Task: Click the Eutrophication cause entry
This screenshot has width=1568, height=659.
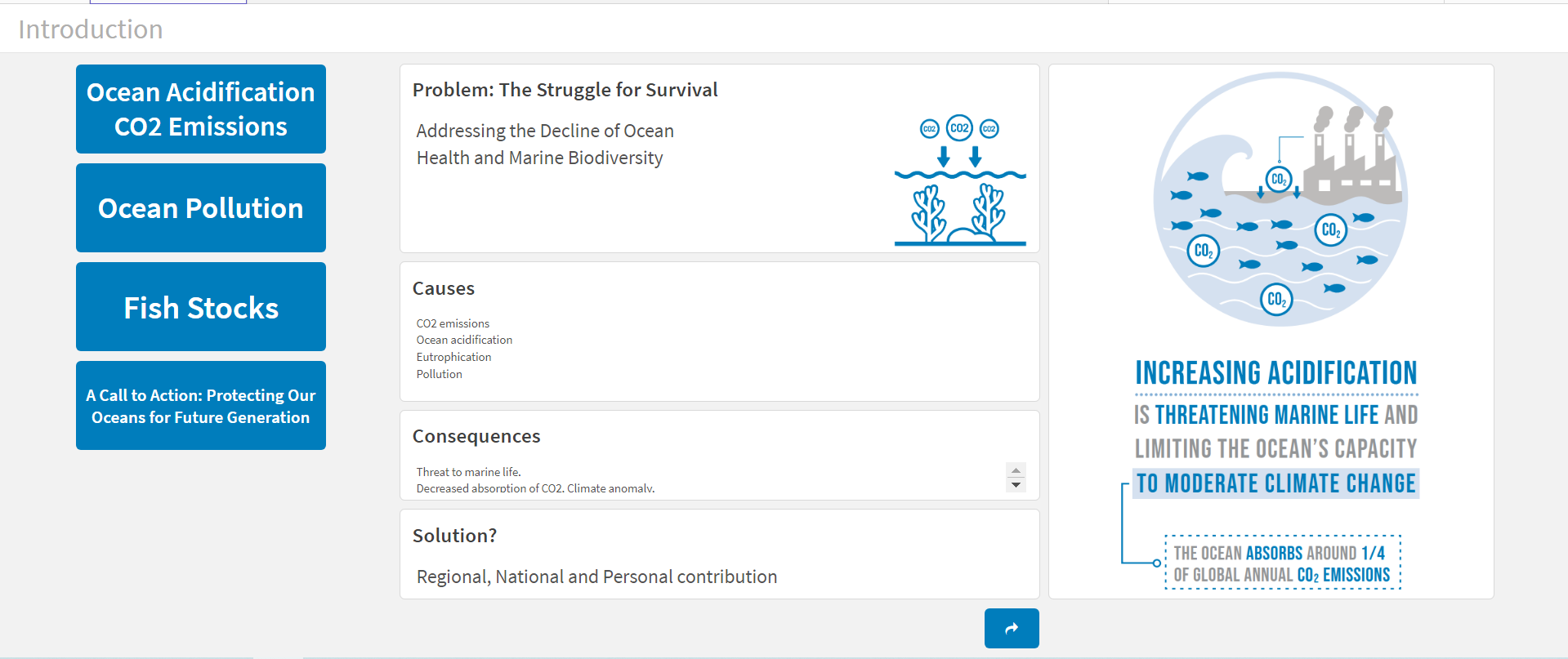Action: pos(454,357)
